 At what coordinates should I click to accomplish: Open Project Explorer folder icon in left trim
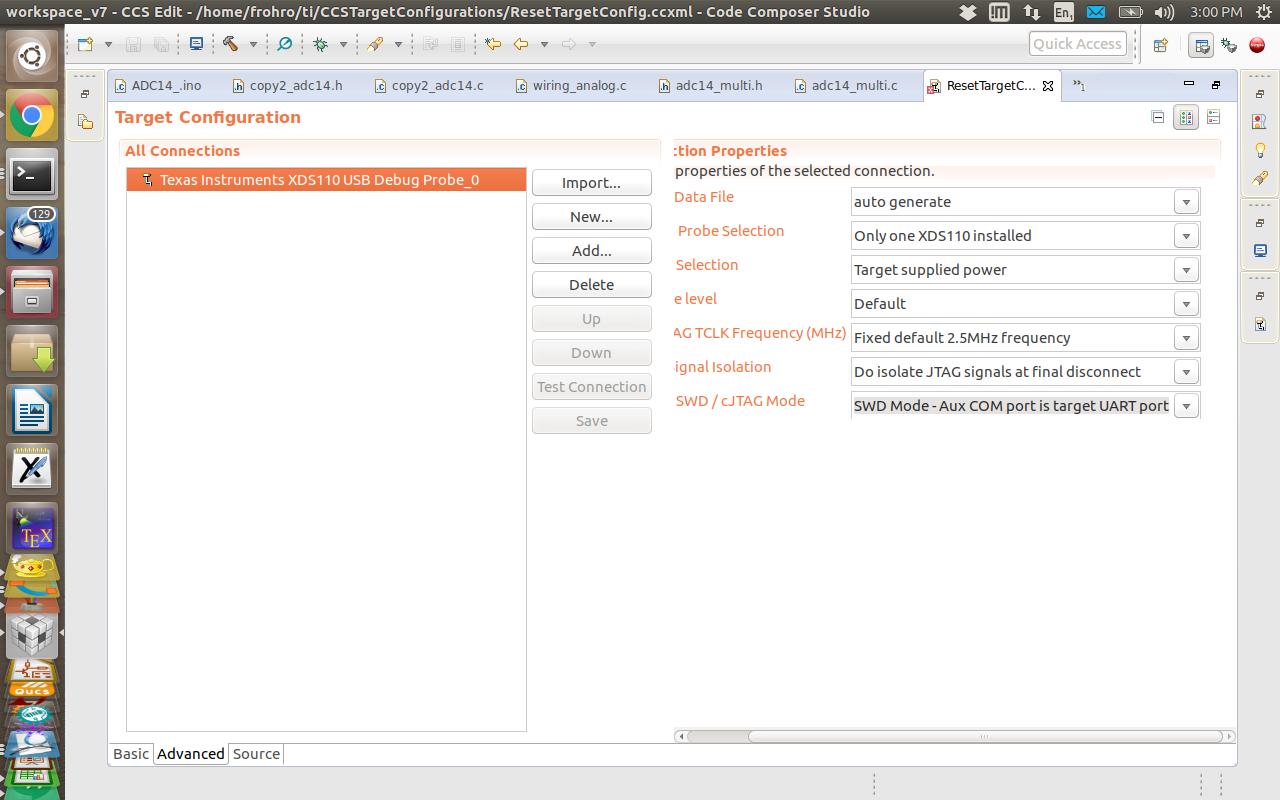85,121
